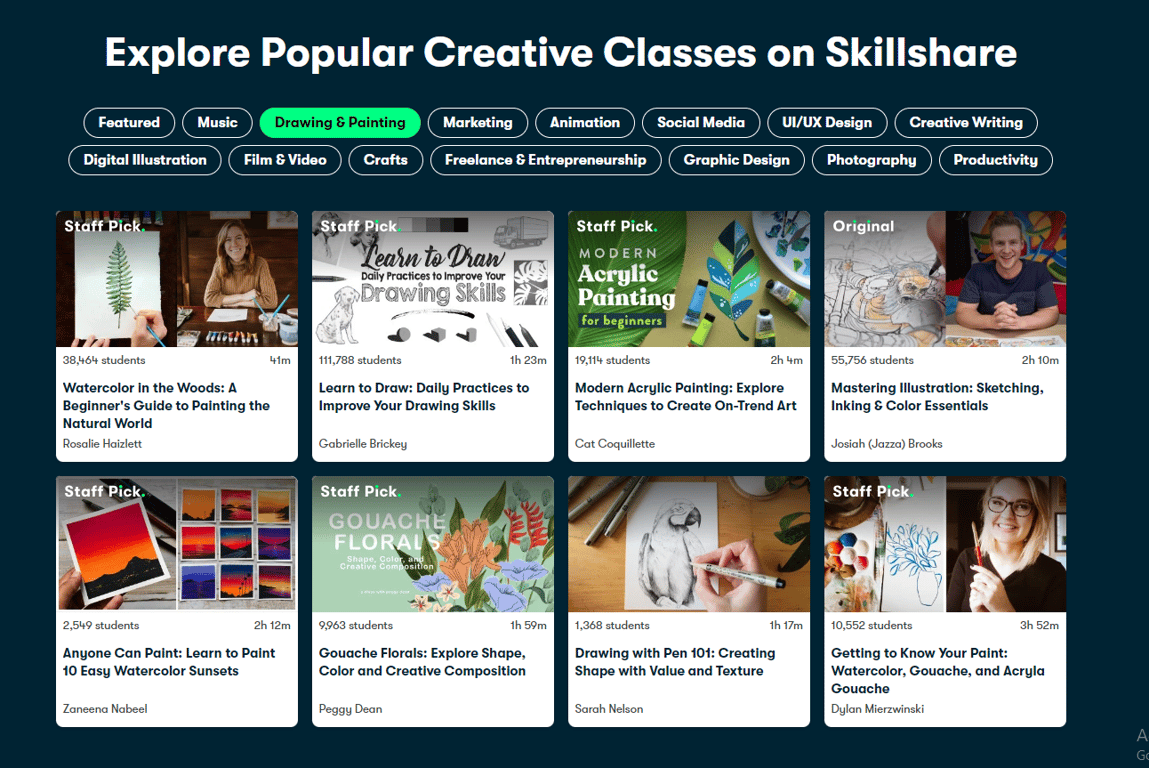Open instructor Cat Coquillette's name

(615, 443)
